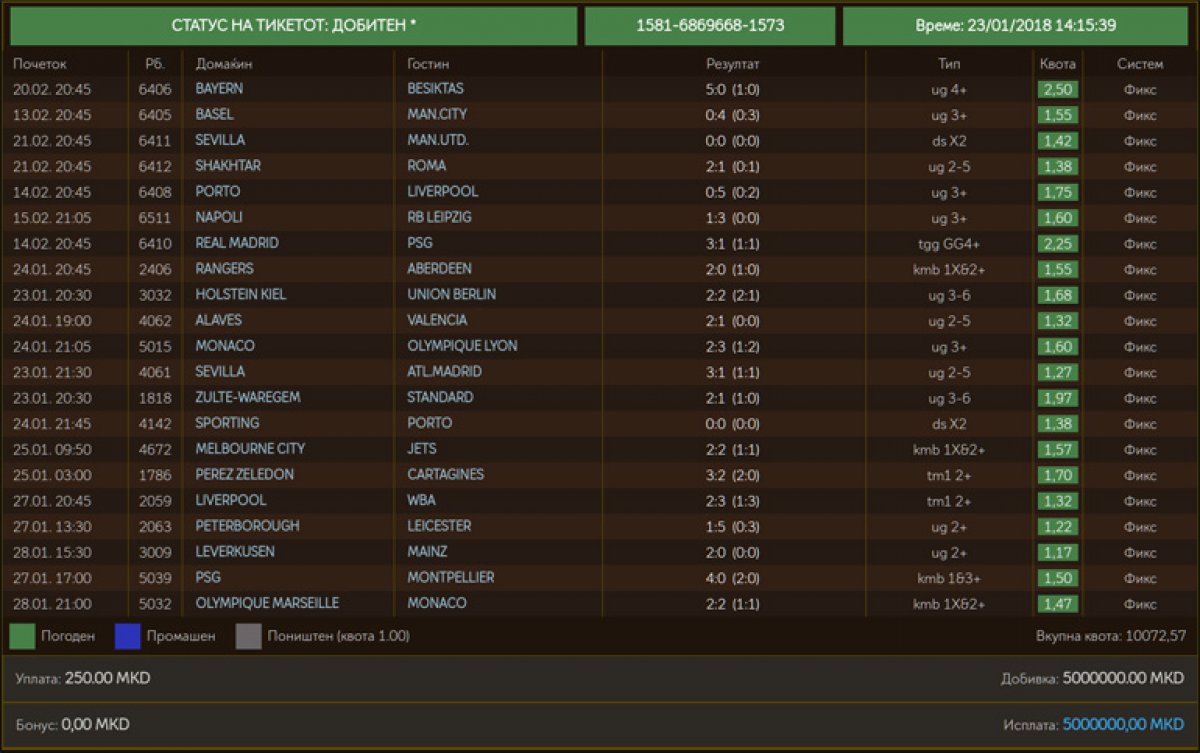Click away team VALENCIA
The height and width of the screenshot is (753, 1200).
click(437, 321)
